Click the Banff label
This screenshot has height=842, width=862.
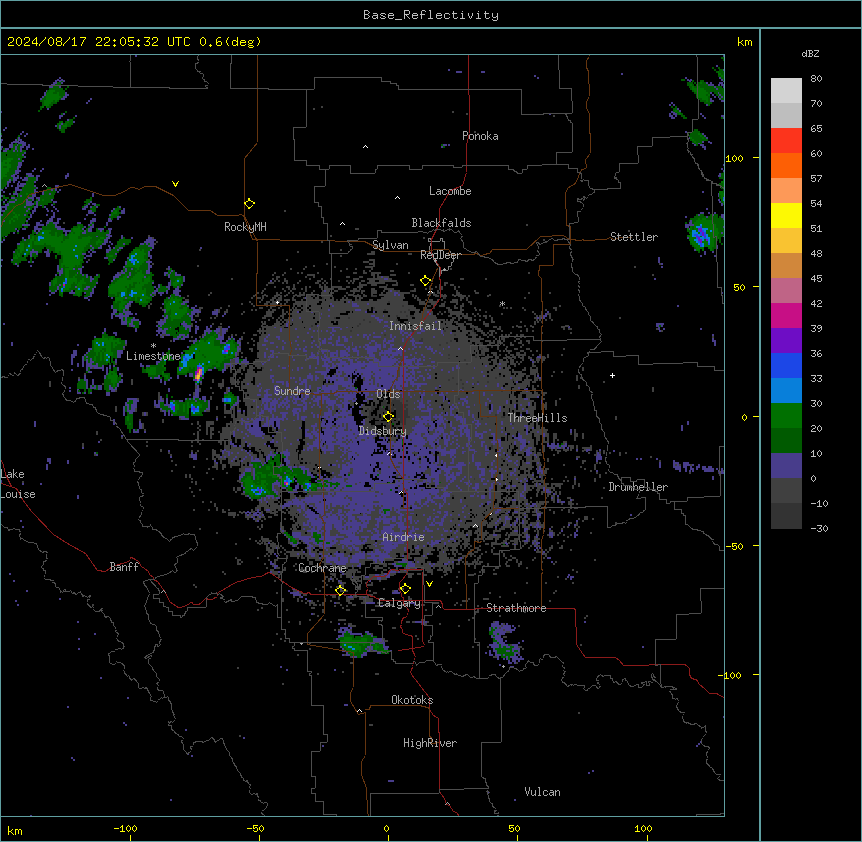point(124,567)
